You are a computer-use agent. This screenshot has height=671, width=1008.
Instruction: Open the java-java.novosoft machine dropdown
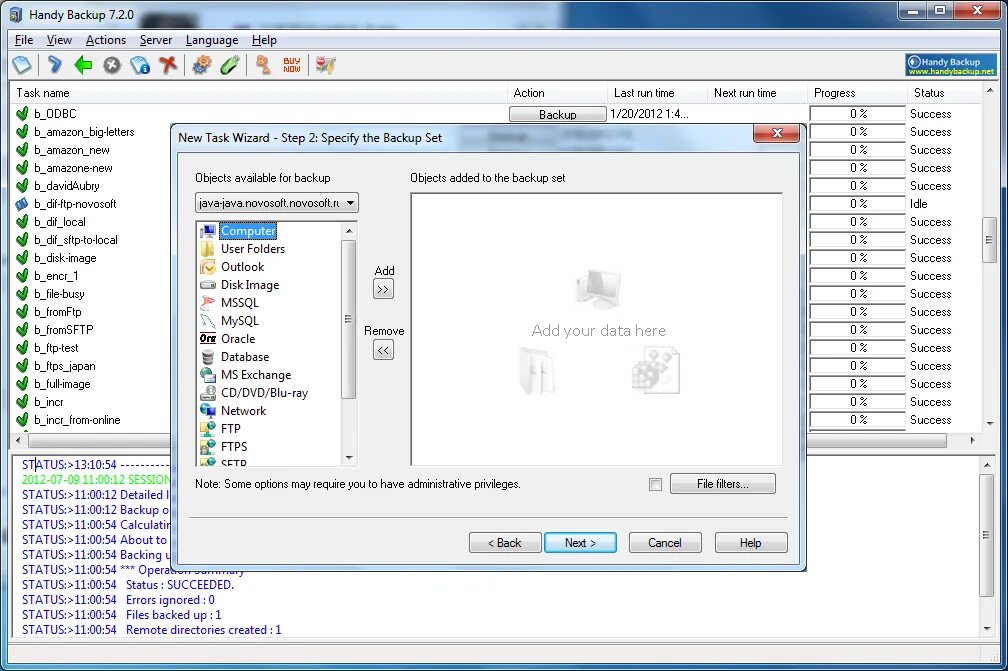(x=350, y=203)
